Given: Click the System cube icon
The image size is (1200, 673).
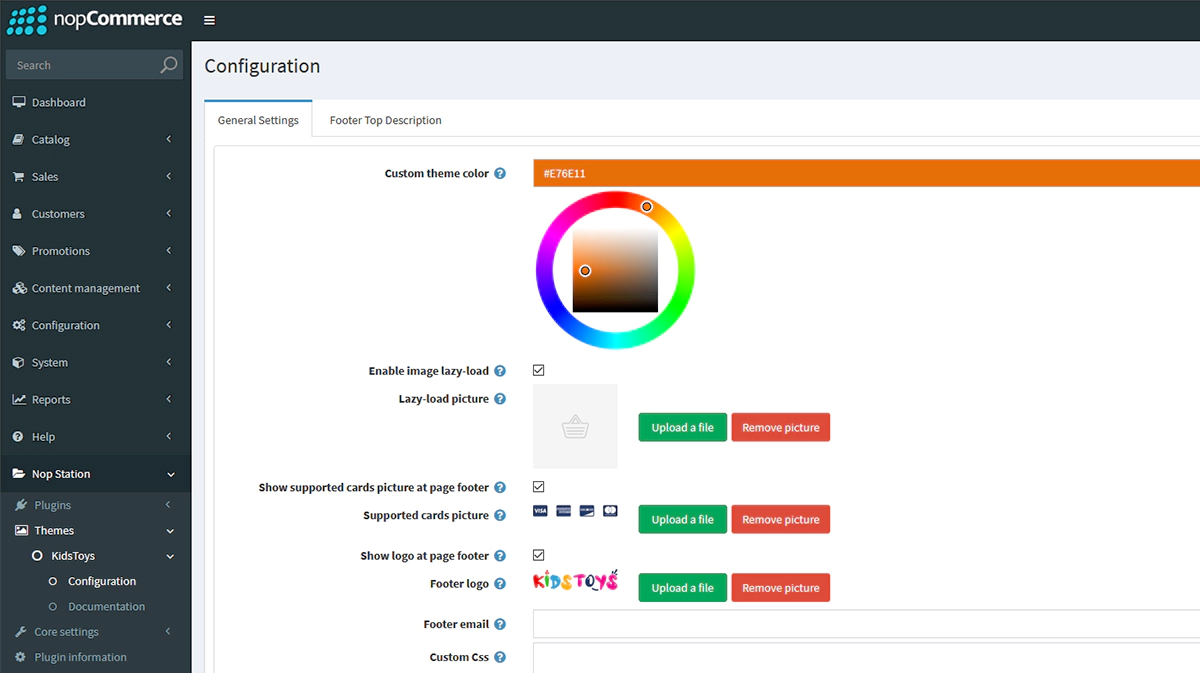Looking at the screenshot, I should (x=18, y=362).
